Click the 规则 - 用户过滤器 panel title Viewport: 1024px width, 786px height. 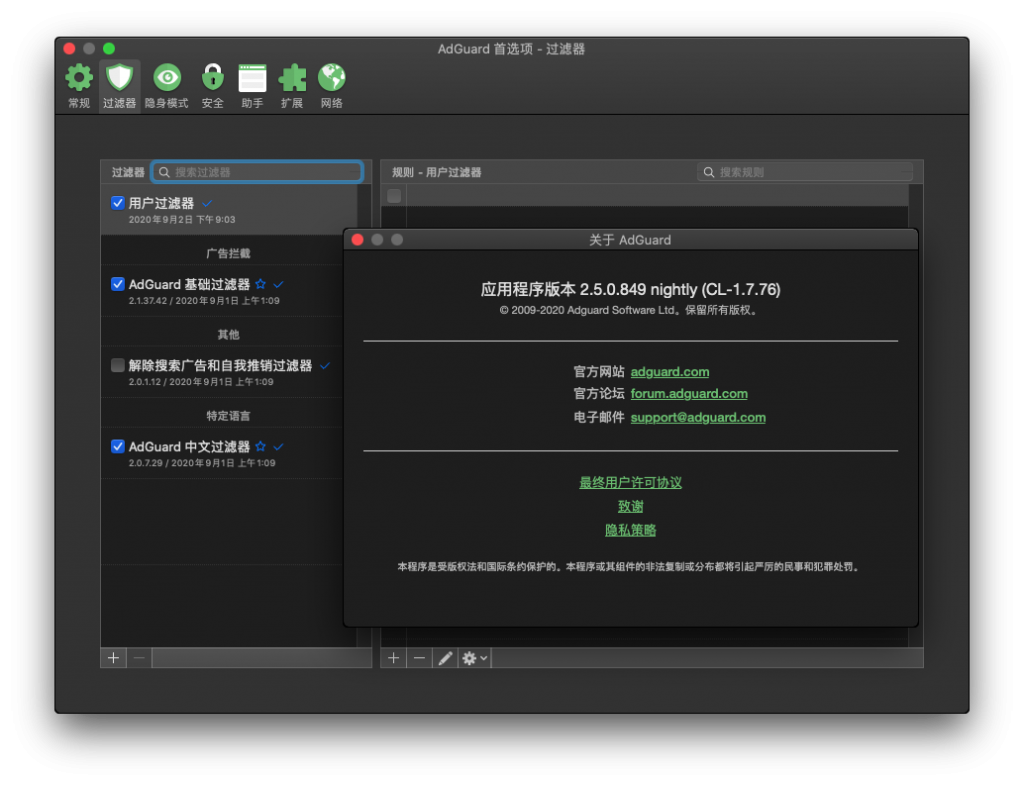[x=436, y=172]
